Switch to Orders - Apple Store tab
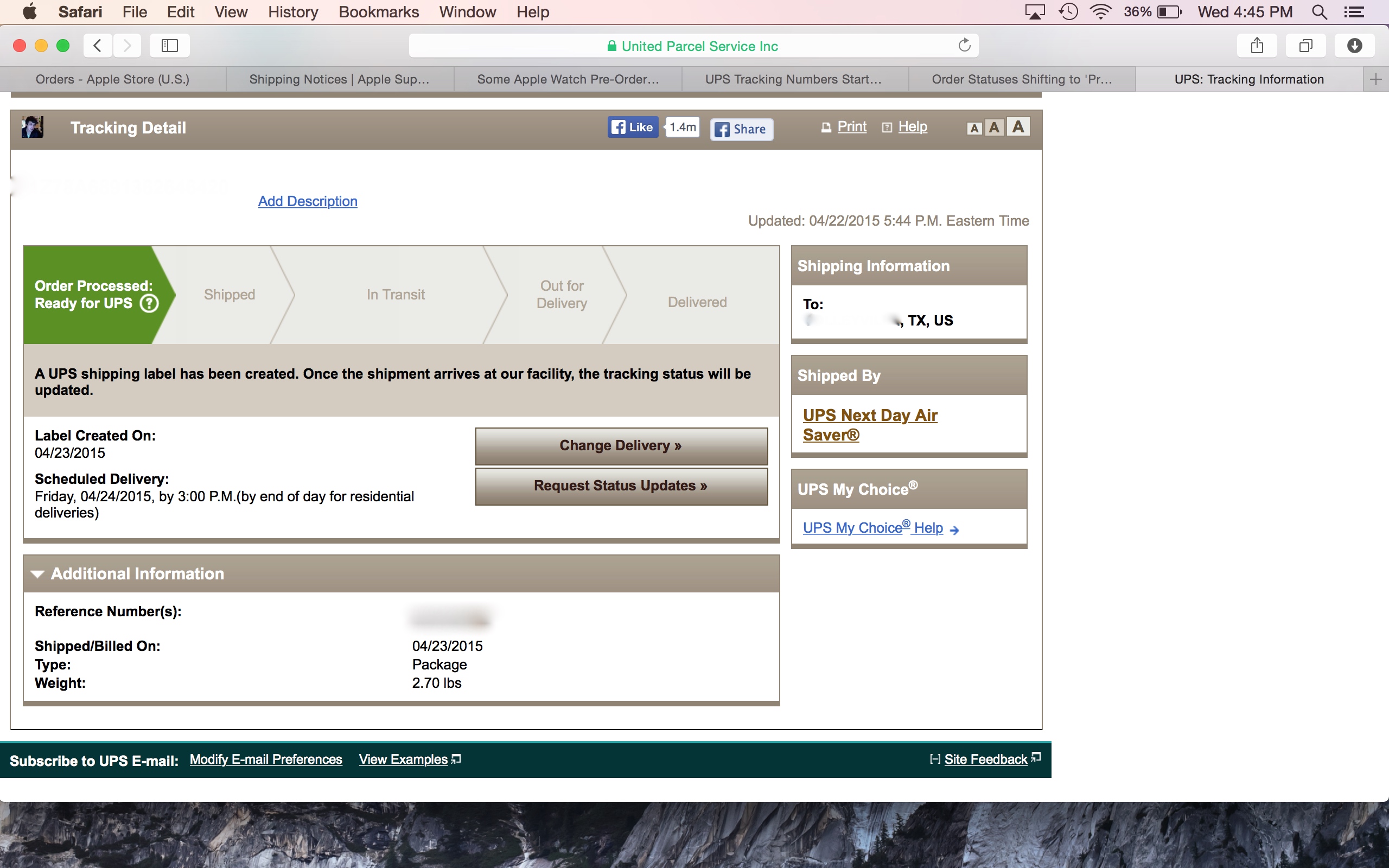This screenshot has width=1389, height=868. (x=112, y=79)
